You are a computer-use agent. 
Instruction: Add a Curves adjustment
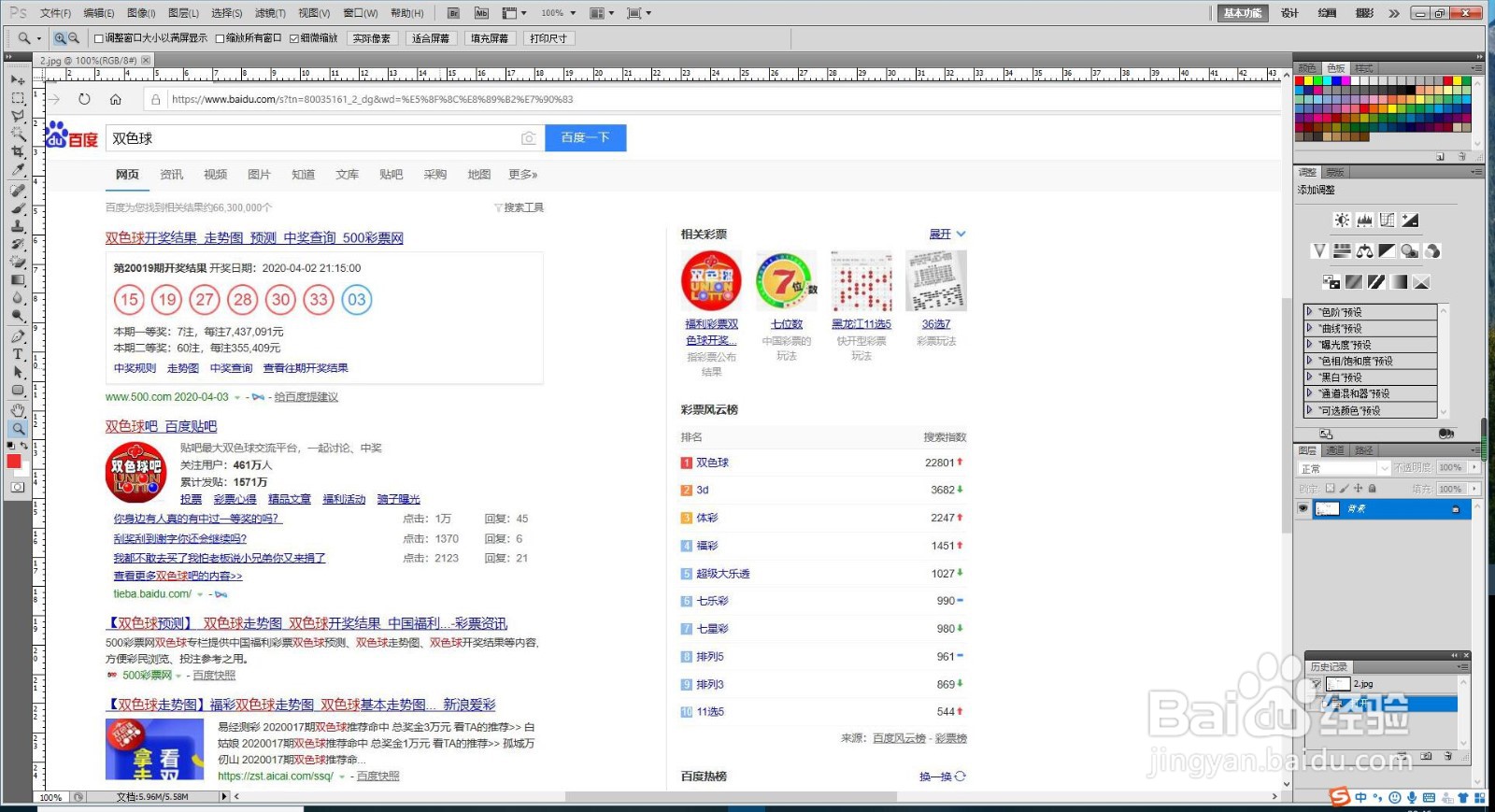1388,221
